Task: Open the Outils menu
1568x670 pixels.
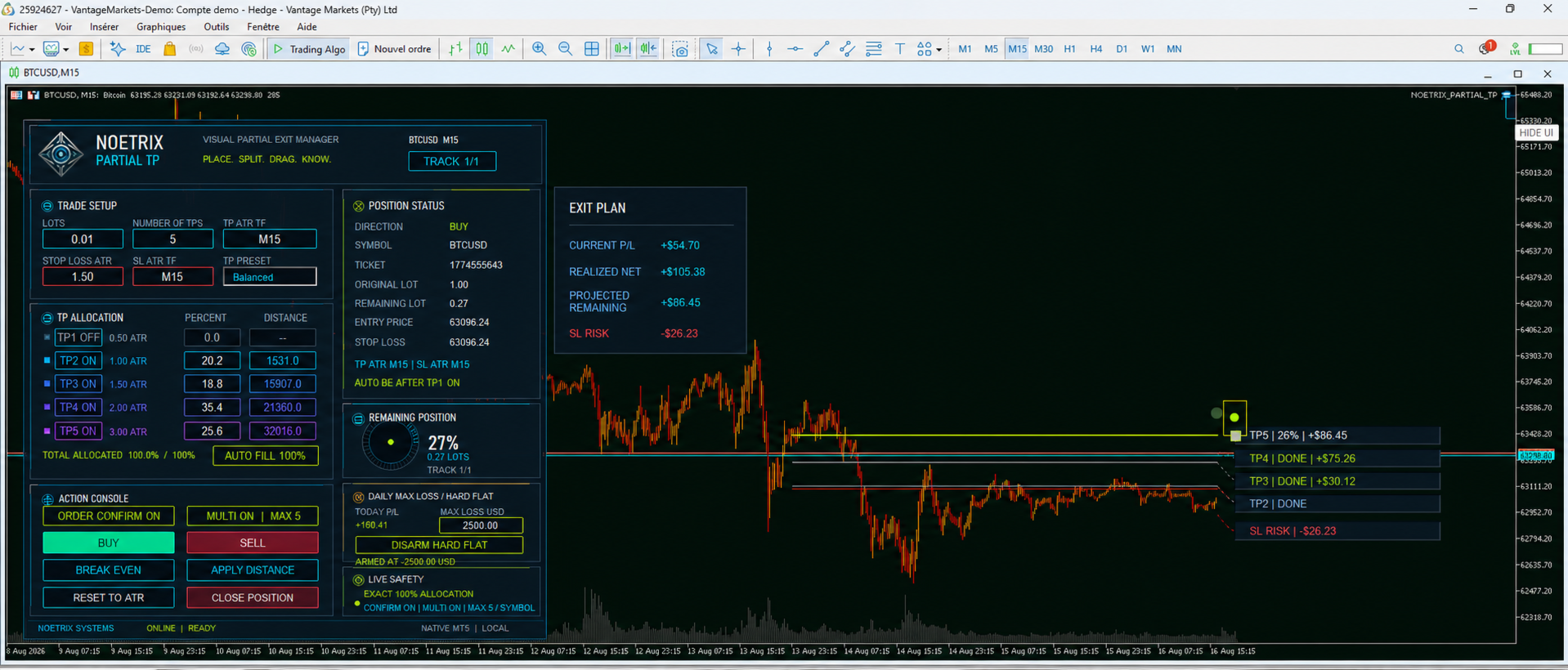Action: tap(217, 27)
